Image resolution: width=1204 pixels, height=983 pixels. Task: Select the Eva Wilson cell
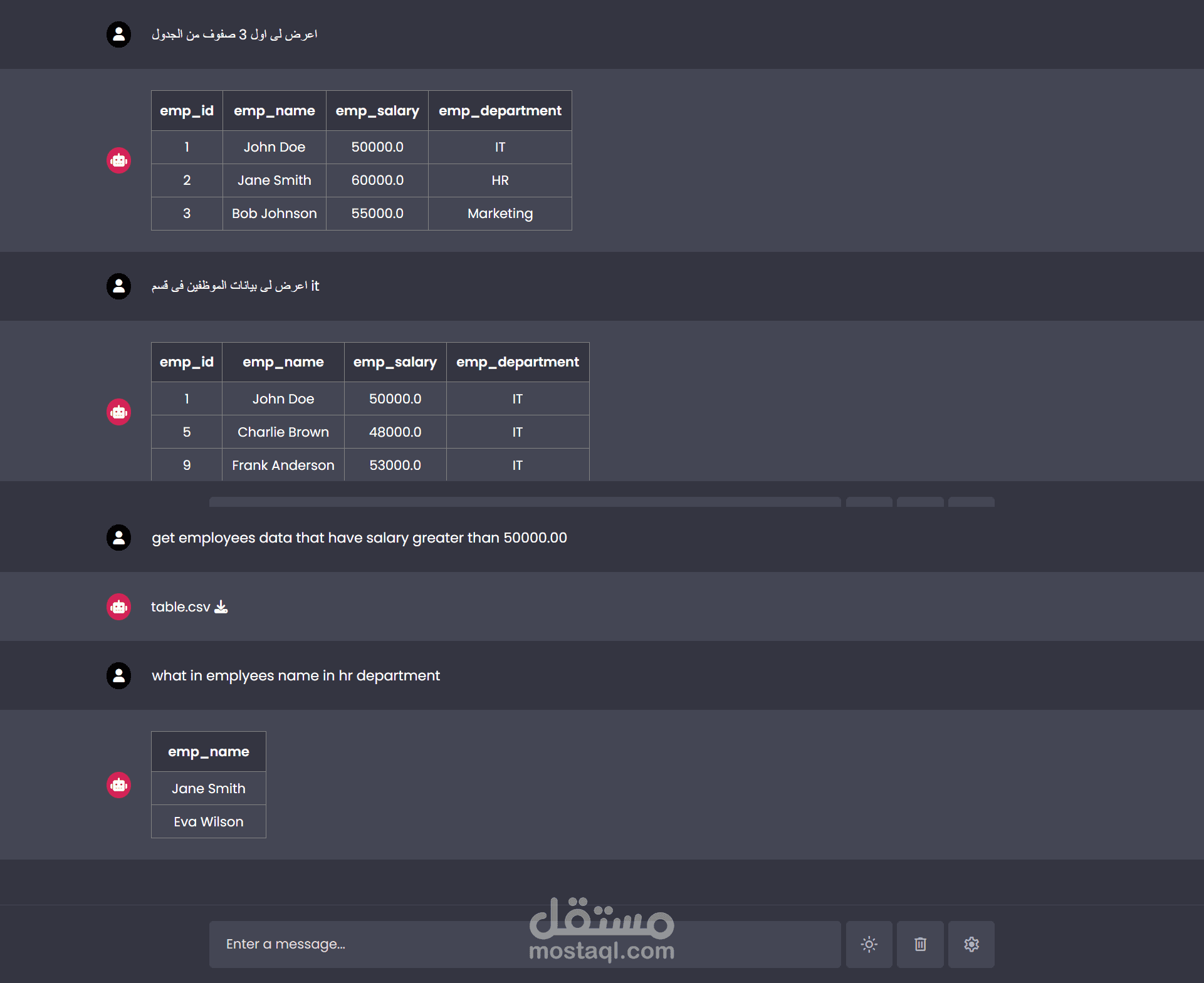pos(208,821)
